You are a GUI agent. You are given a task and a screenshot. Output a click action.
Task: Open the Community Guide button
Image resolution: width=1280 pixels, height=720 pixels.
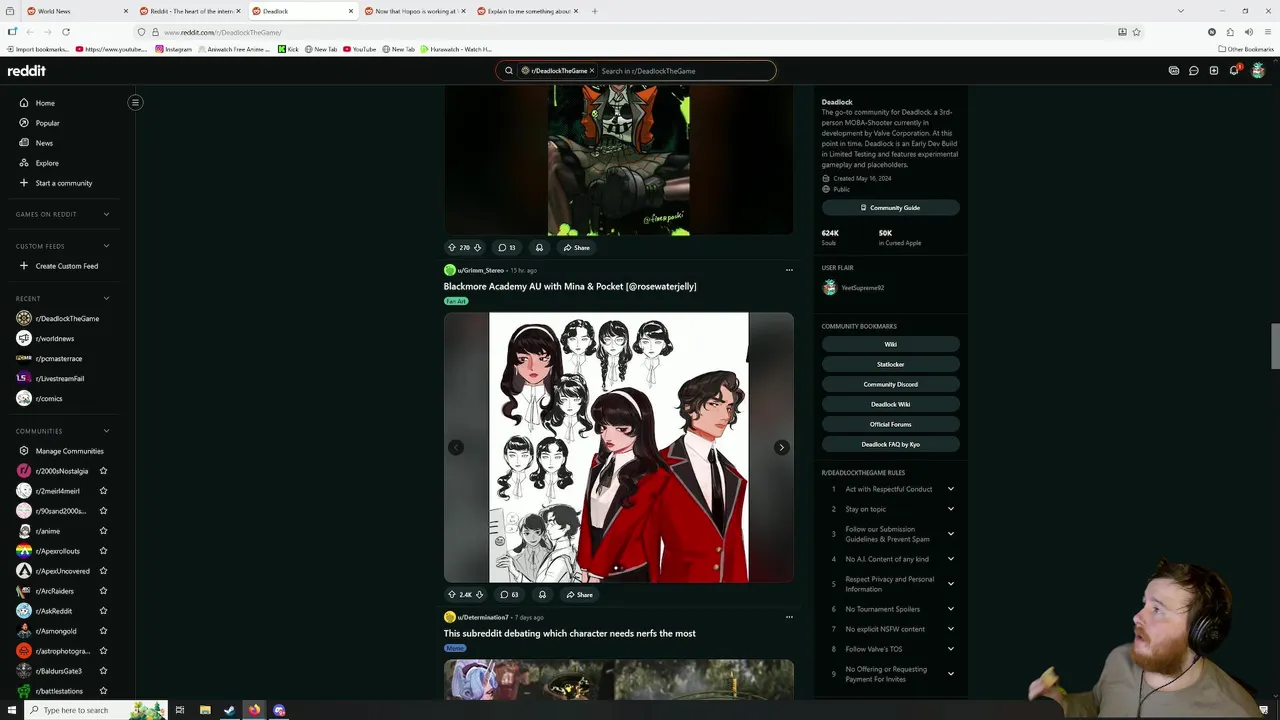click(890, 208)
